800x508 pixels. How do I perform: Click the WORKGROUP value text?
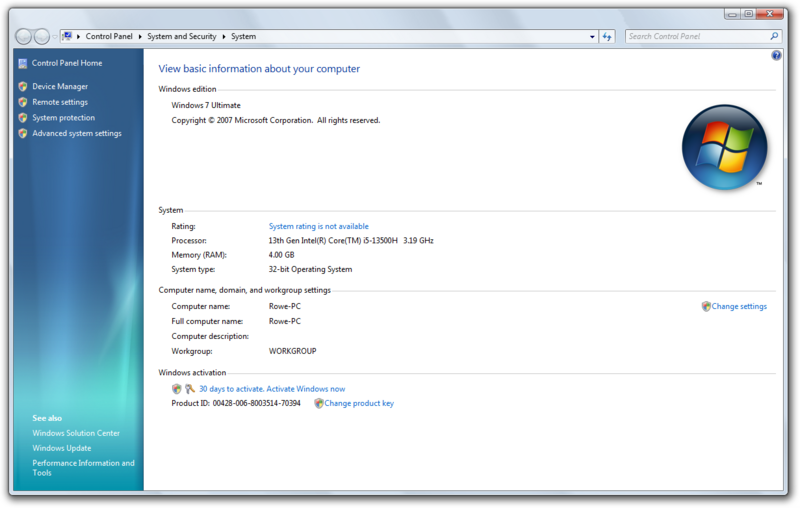click(x=292, y=351)
